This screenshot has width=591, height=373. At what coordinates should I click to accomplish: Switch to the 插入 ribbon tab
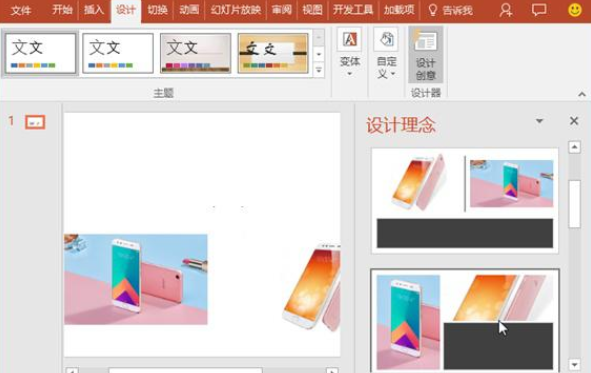click(x=93, y=10)
